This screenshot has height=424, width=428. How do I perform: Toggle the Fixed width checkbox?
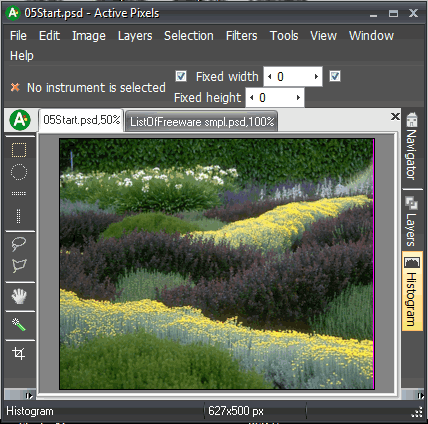181,76
